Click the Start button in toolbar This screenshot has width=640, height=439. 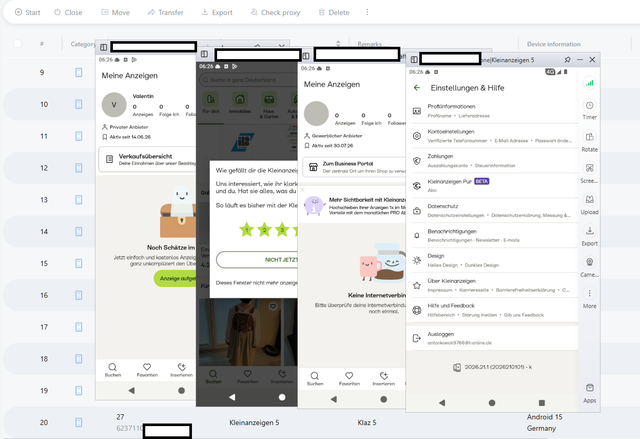click(x=27, y=12)
